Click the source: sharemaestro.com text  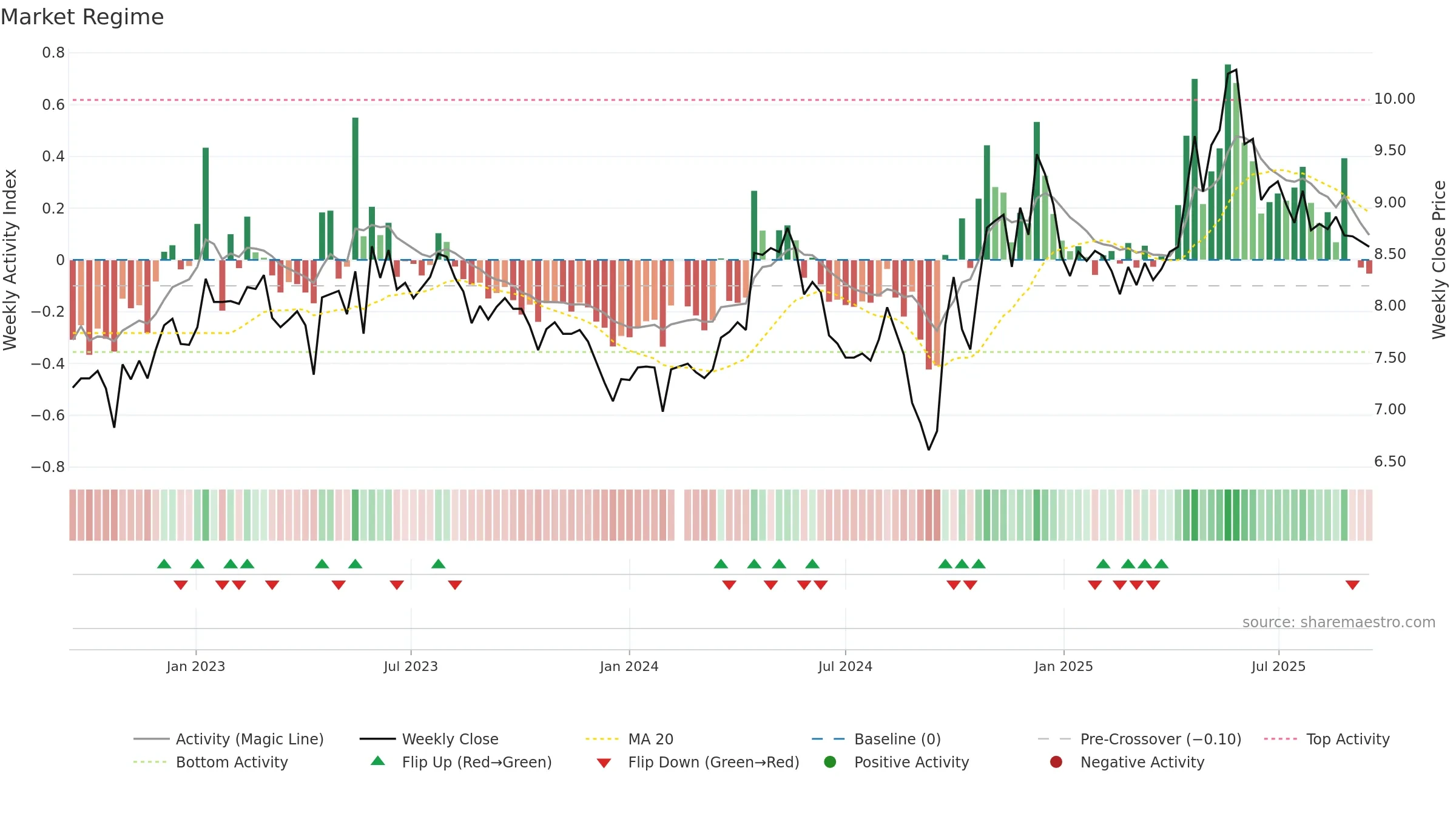point(1339,622)
